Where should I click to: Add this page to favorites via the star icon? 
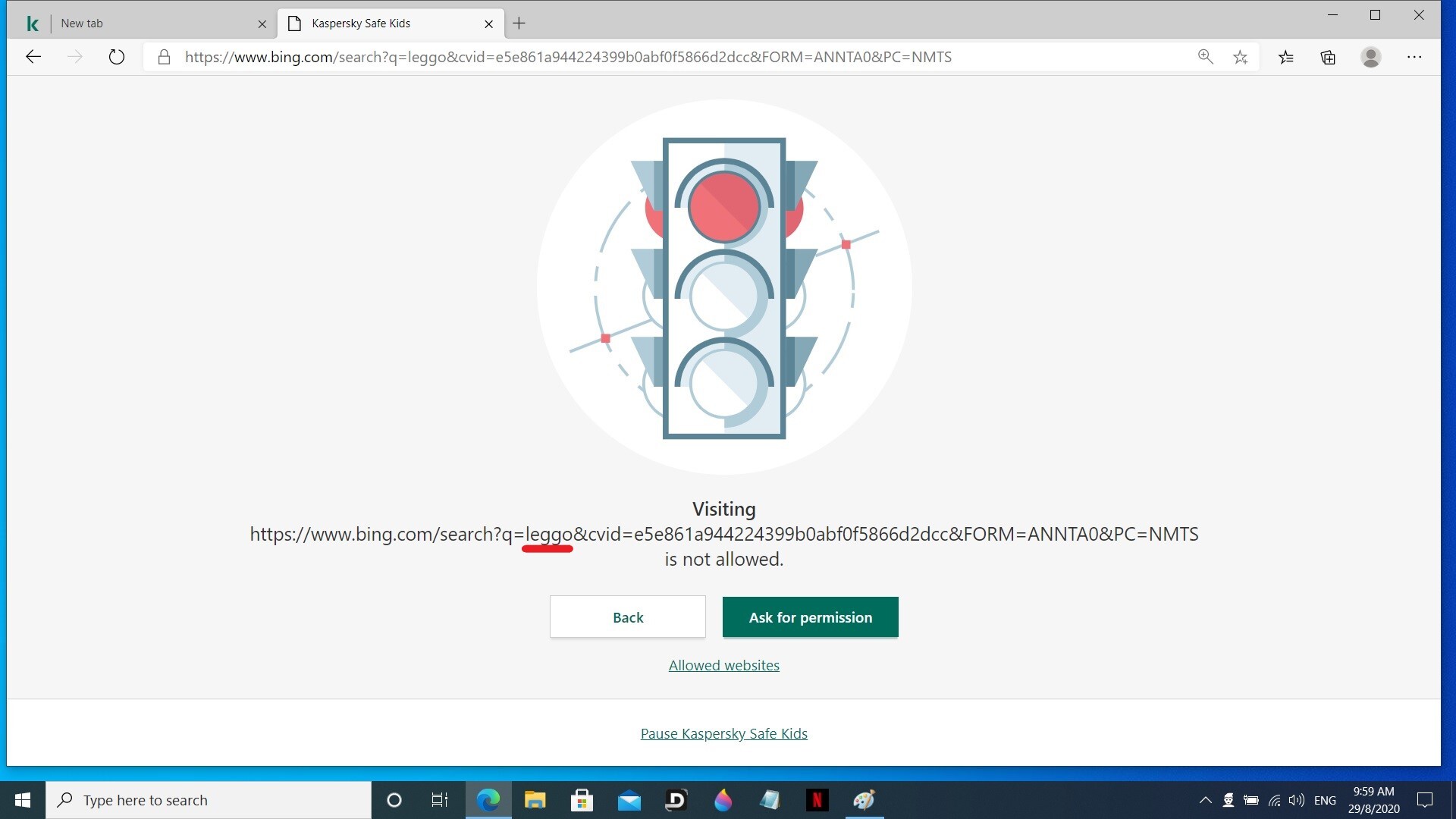coord(1241,57)
